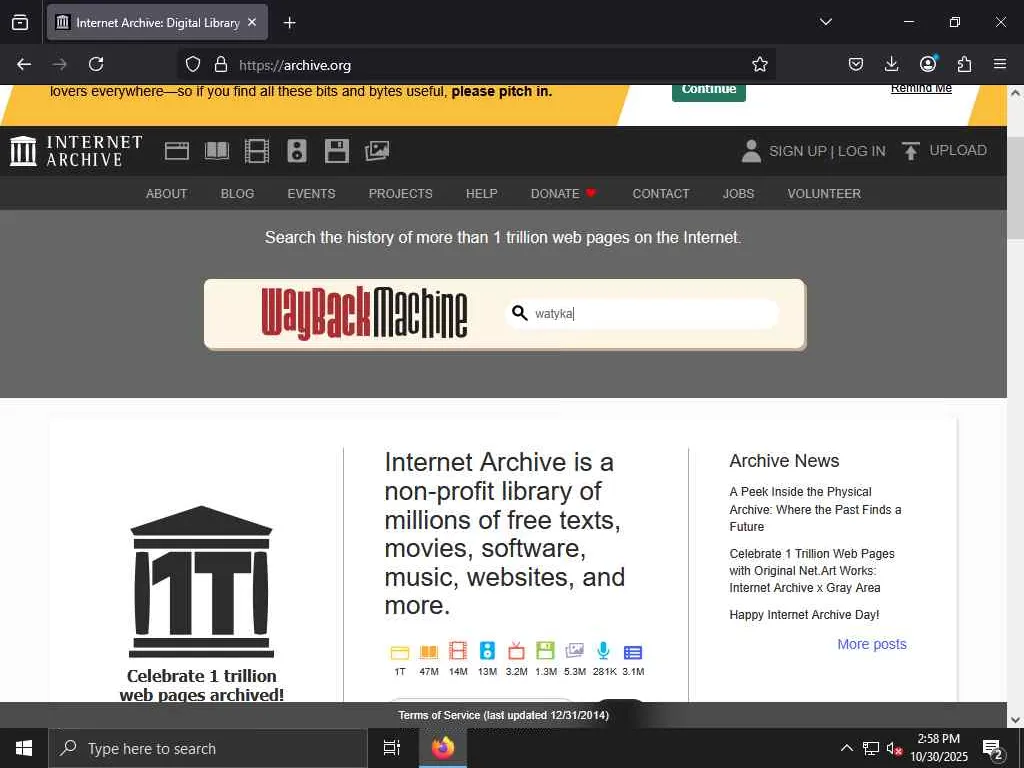Open Firefox Pocket save icon
This screenshot has width=1024, height=768.
pyautogui.click(x=856, y=64)
